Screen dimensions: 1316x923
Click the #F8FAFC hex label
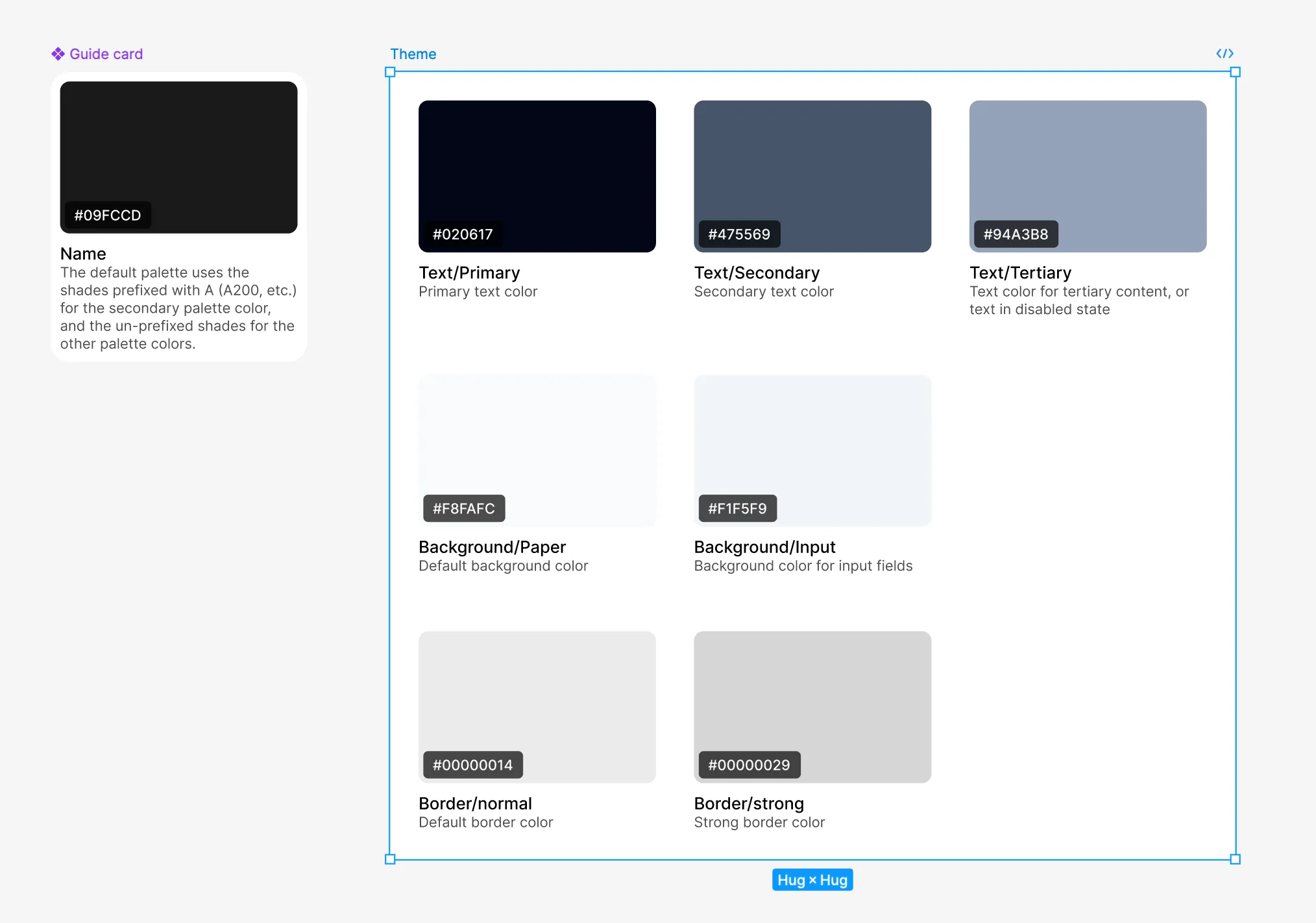click(x=464, y=508)
